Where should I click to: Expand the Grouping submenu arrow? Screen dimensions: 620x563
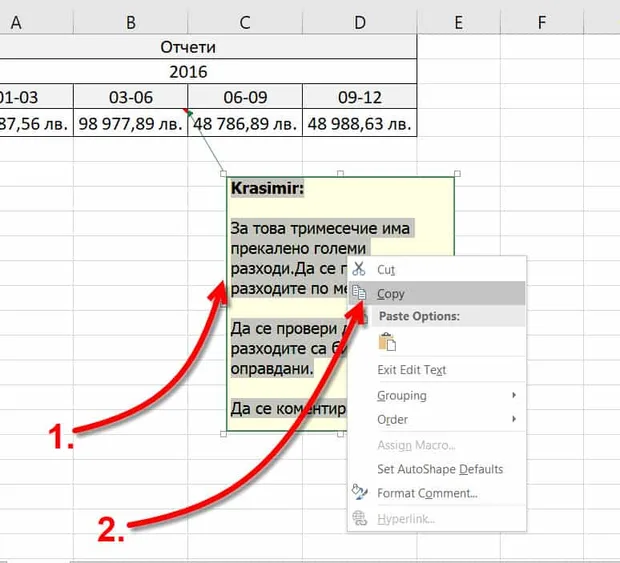(x=514, y=395)
